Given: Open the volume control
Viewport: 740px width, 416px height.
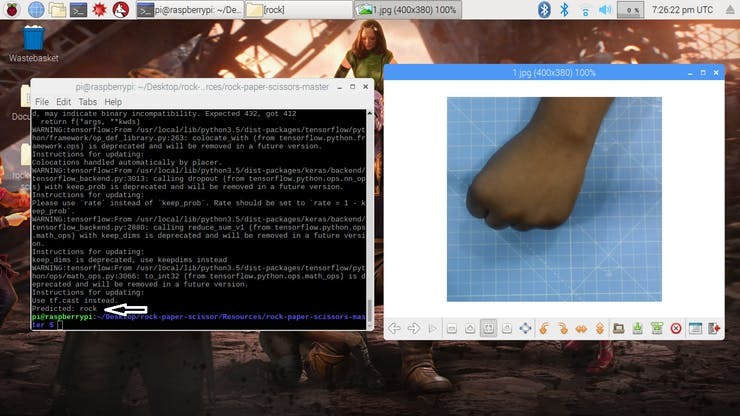Looking at the screenshot, I should [x=605, y=9].
